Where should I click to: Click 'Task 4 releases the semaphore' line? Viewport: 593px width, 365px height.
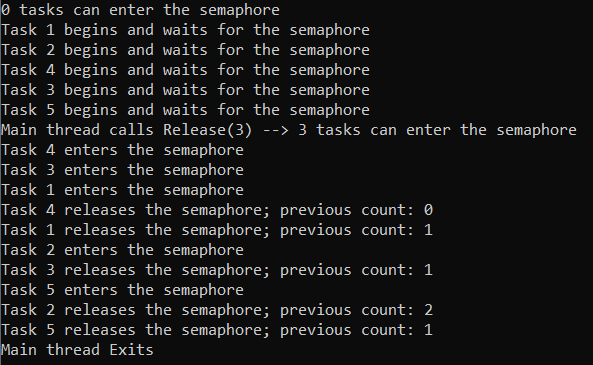(217, 210)
